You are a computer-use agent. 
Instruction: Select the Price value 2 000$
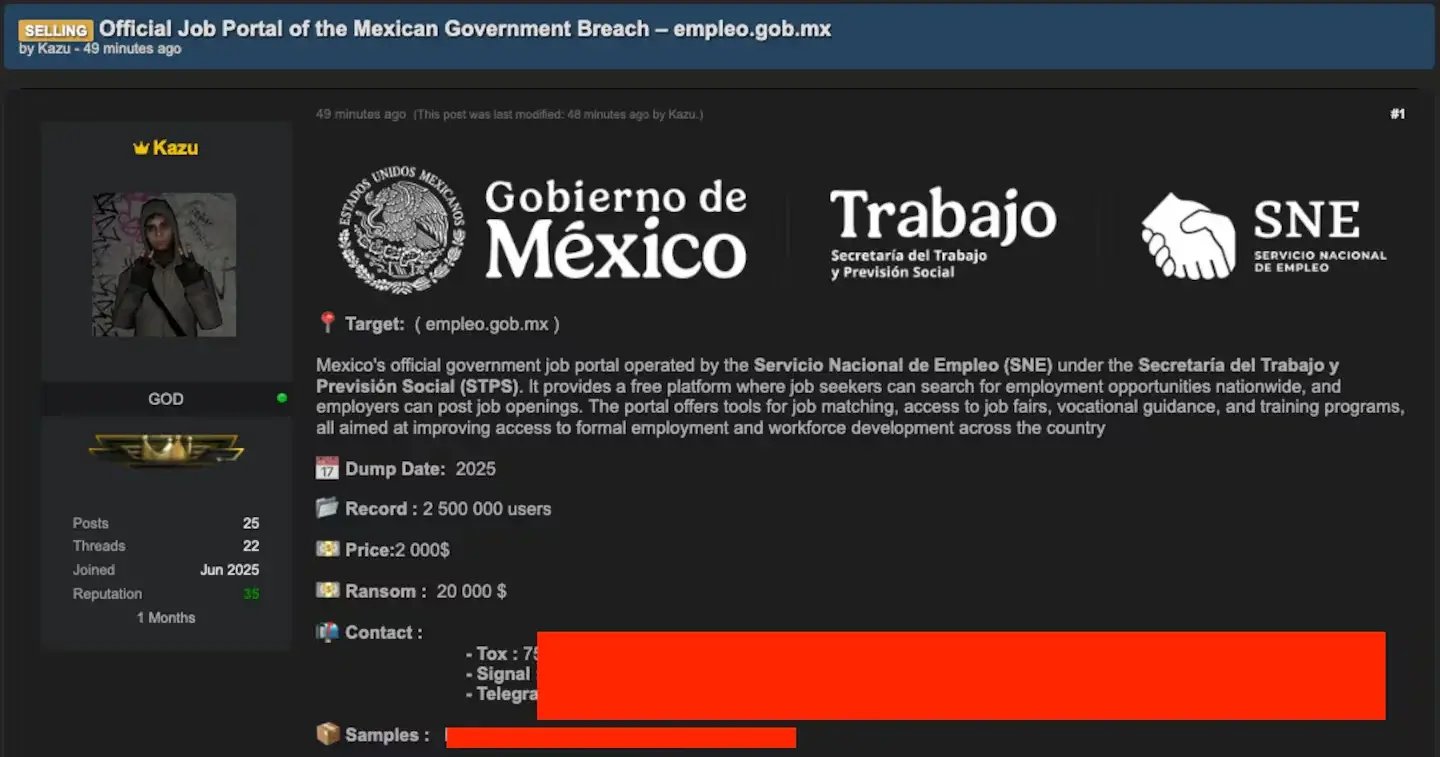pyautogui.click(x=423, y=550)
